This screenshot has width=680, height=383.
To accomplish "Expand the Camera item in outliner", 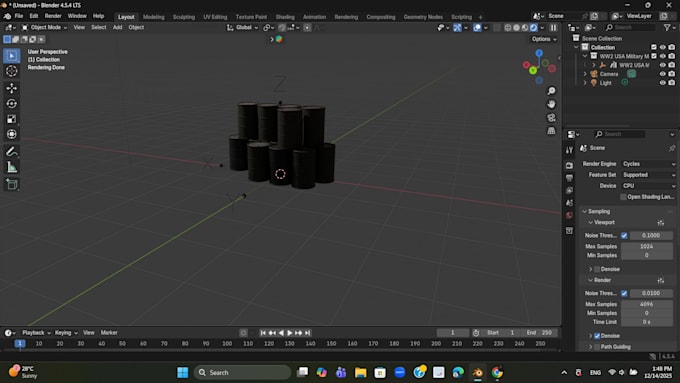I will click(x=585, y=74).
